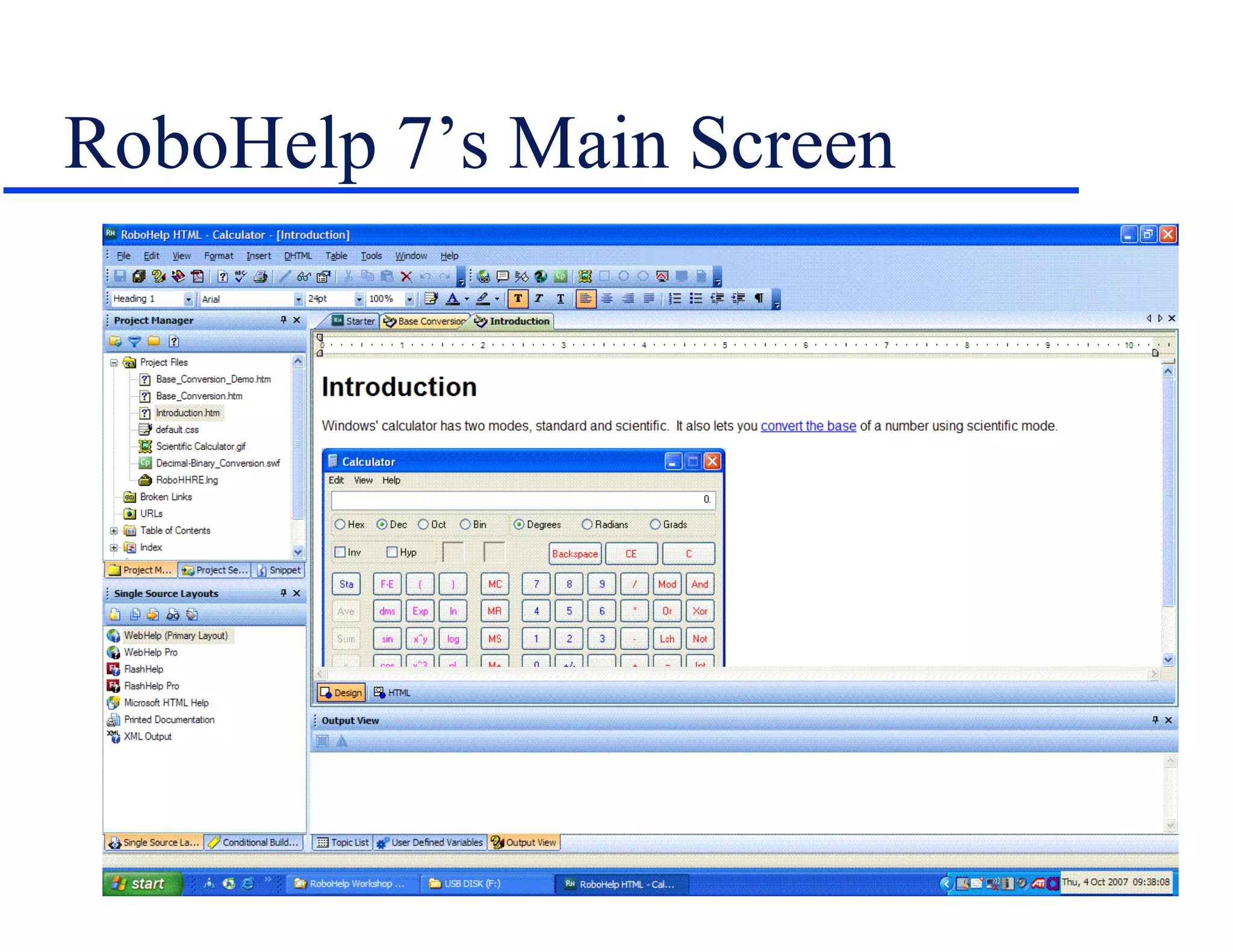Viewport: 1233px width, 952px height.
Task: Click the insert image icon in toolbar
Action: pos(585,276)
